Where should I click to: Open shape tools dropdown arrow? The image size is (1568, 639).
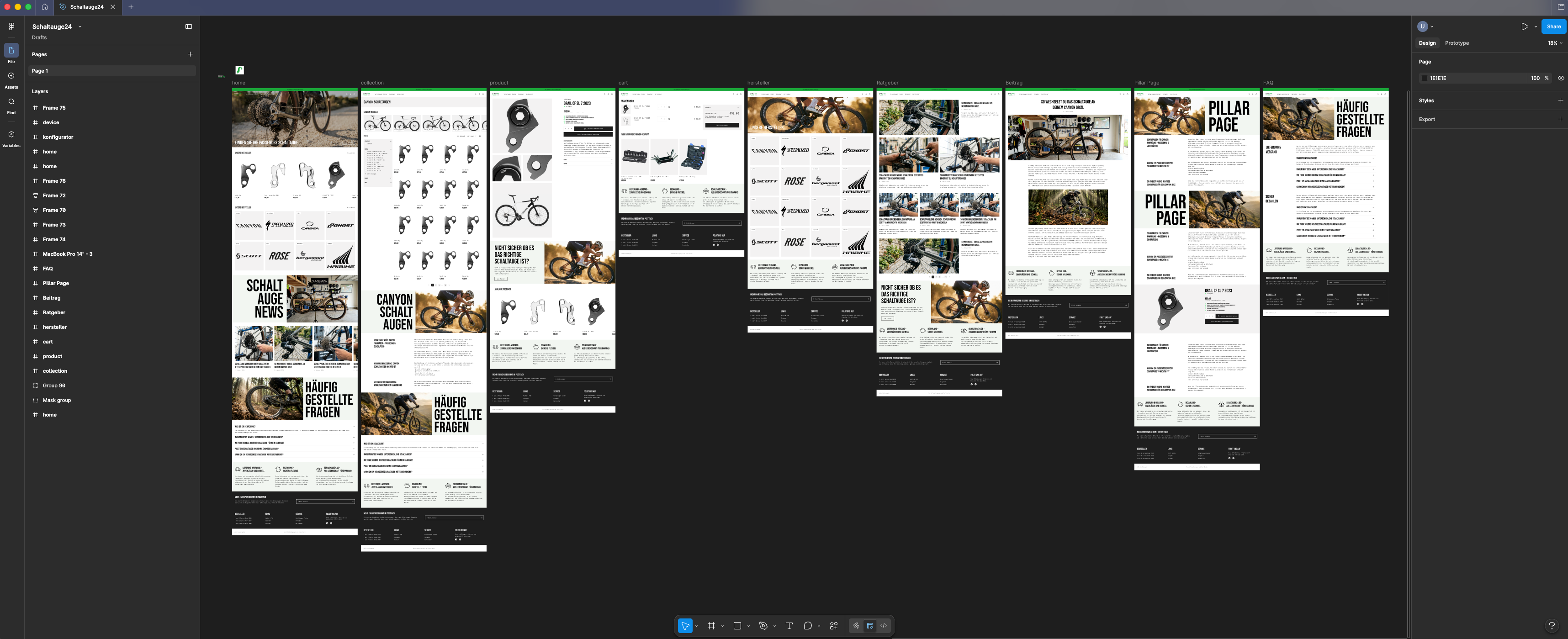[x=749, y=626]
